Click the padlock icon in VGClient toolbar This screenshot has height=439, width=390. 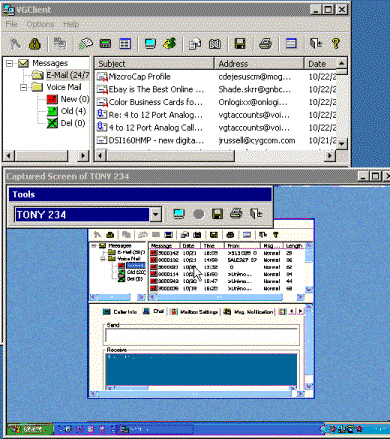(x=35, y=44)
